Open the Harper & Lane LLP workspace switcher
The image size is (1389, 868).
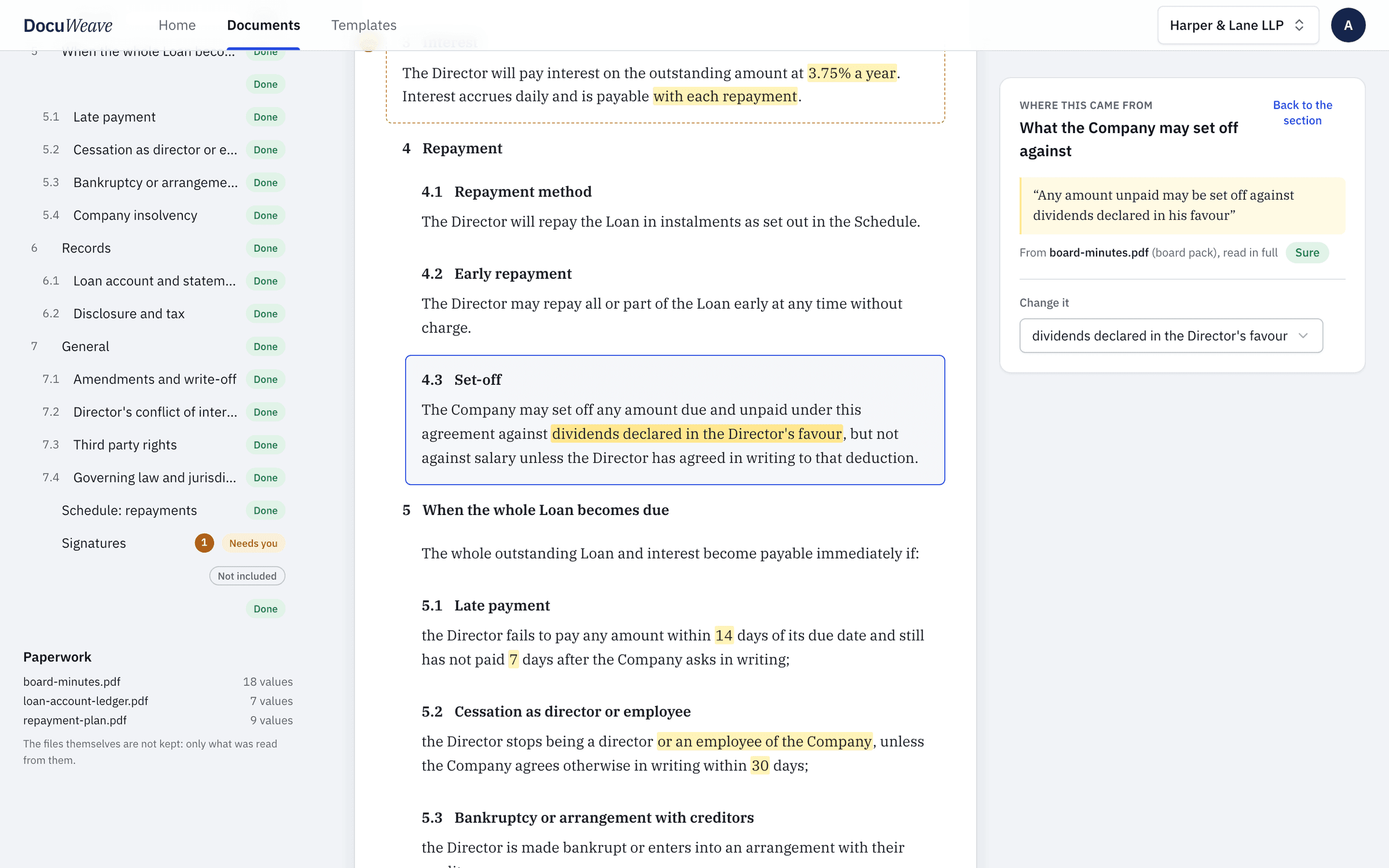click(1238, 25)
